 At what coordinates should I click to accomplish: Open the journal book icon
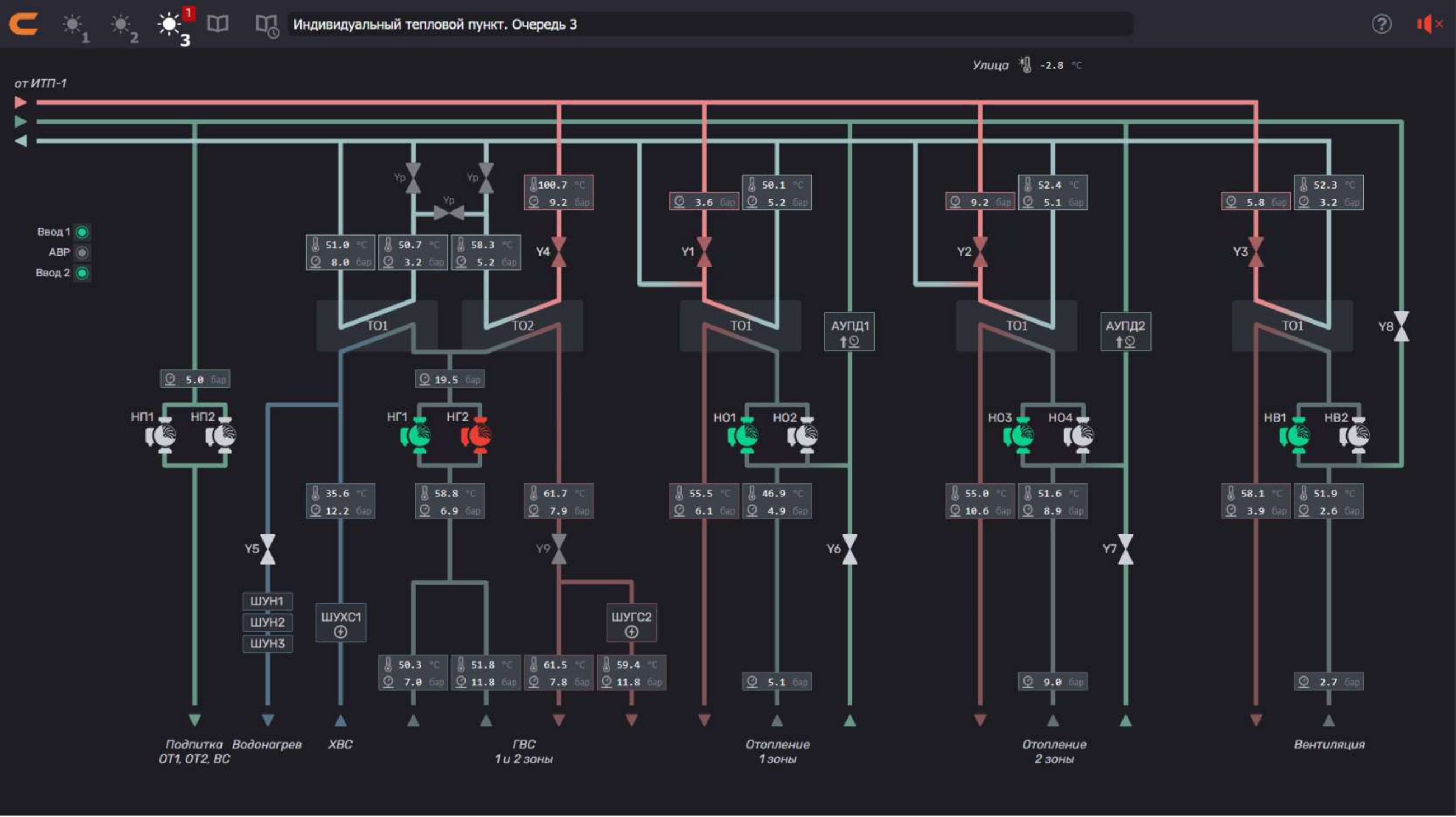(x=218, y=24)
